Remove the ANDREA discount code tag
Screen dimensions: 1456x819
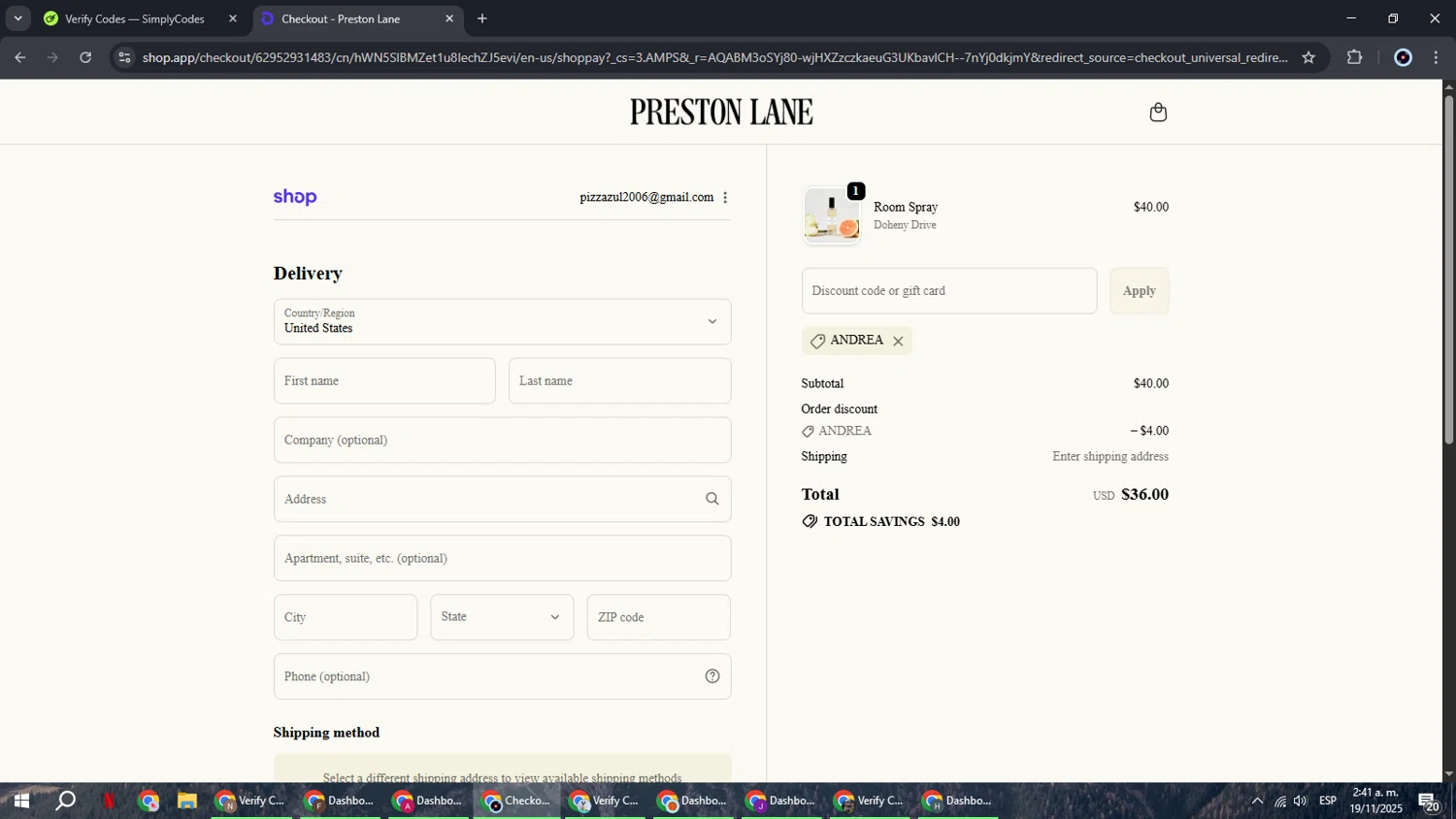pos(898,341)
